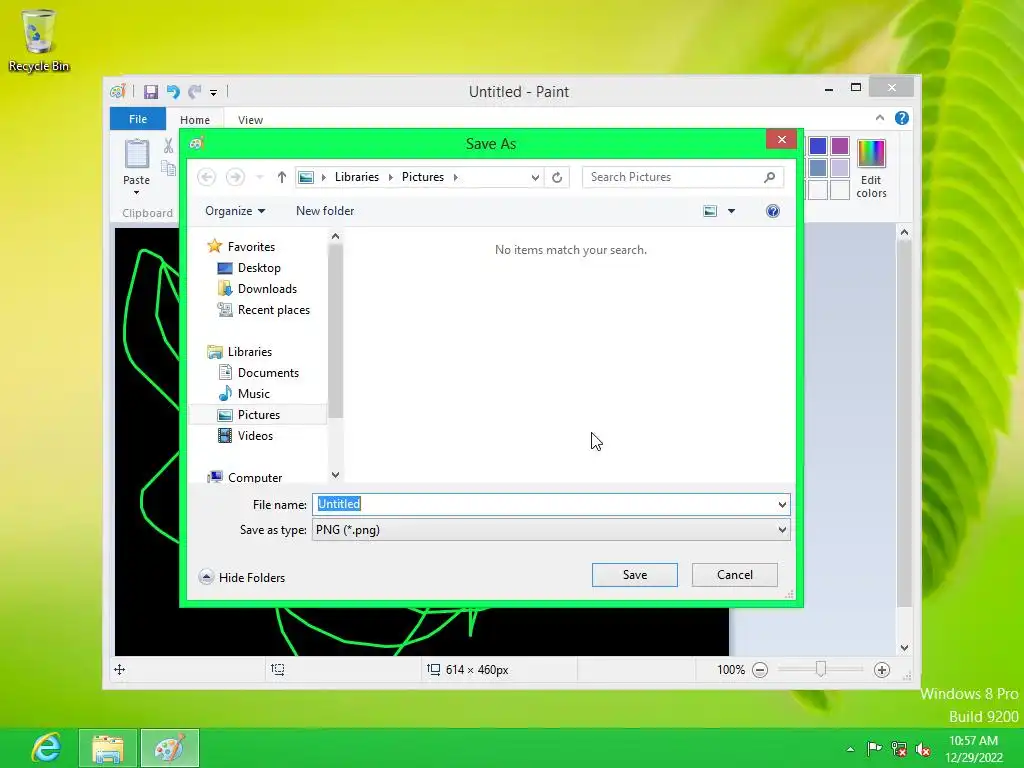Open Save As dialog help icon
Viewport: 1024px width, 768px height.
(773, 211)
